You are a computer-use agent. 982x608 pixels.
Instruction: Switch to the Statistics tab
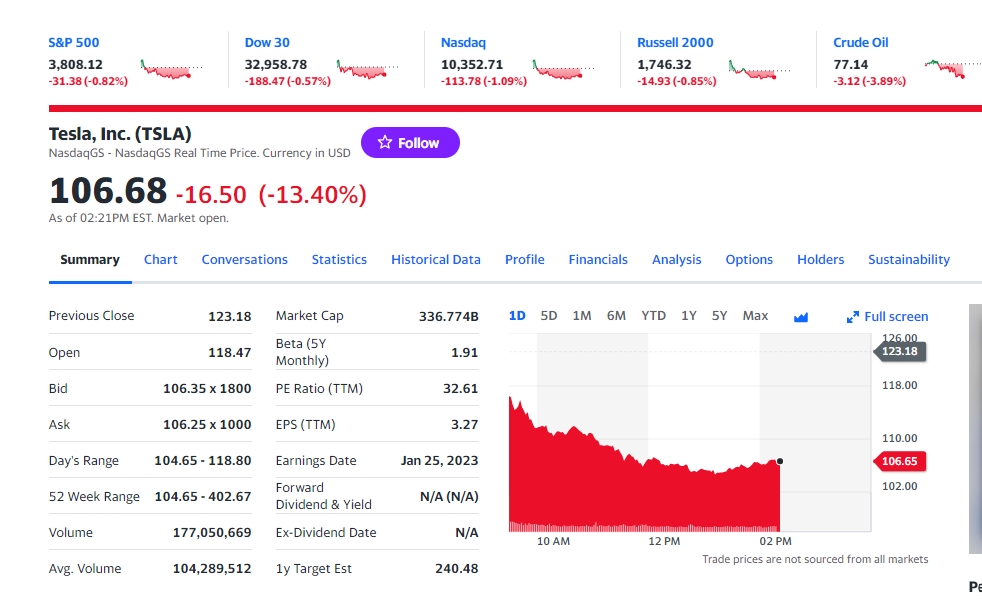(339, 260)
